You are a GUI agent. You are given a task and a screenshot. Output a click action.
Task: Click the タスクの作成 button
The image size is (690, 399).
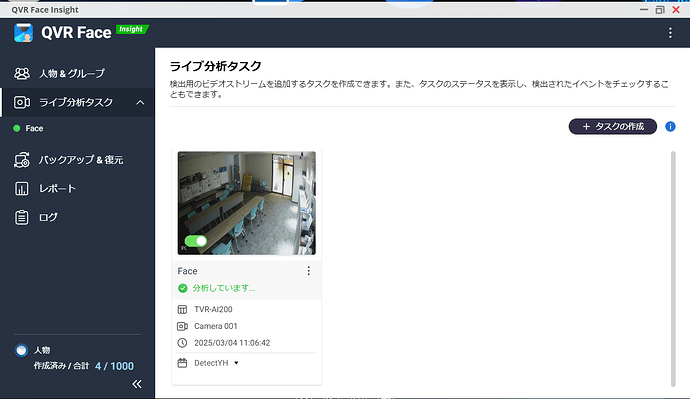coord(613,127)
